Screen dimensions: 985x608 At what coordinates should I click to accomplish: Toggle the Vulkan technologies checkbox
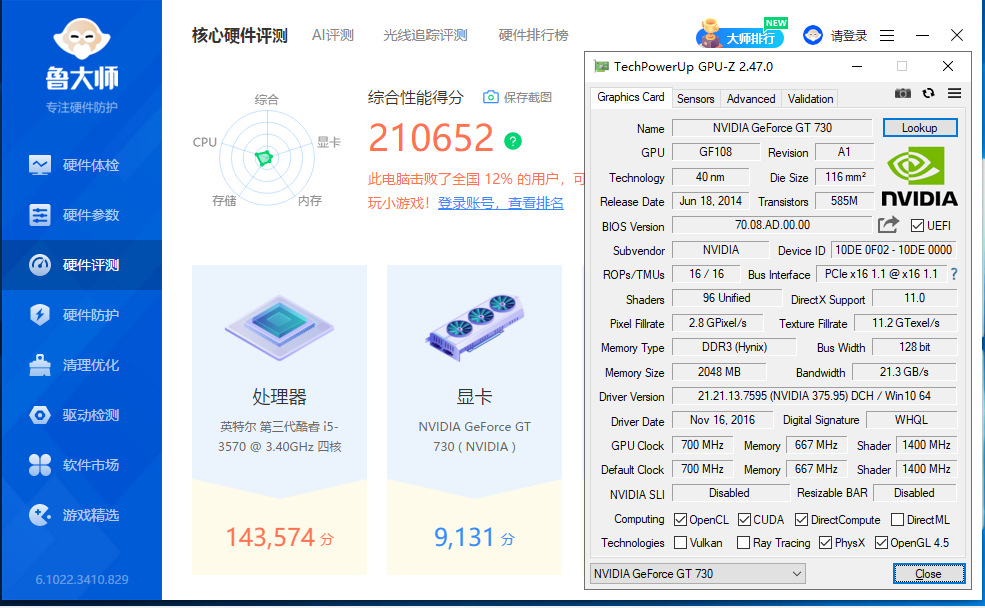coord(682,543)
